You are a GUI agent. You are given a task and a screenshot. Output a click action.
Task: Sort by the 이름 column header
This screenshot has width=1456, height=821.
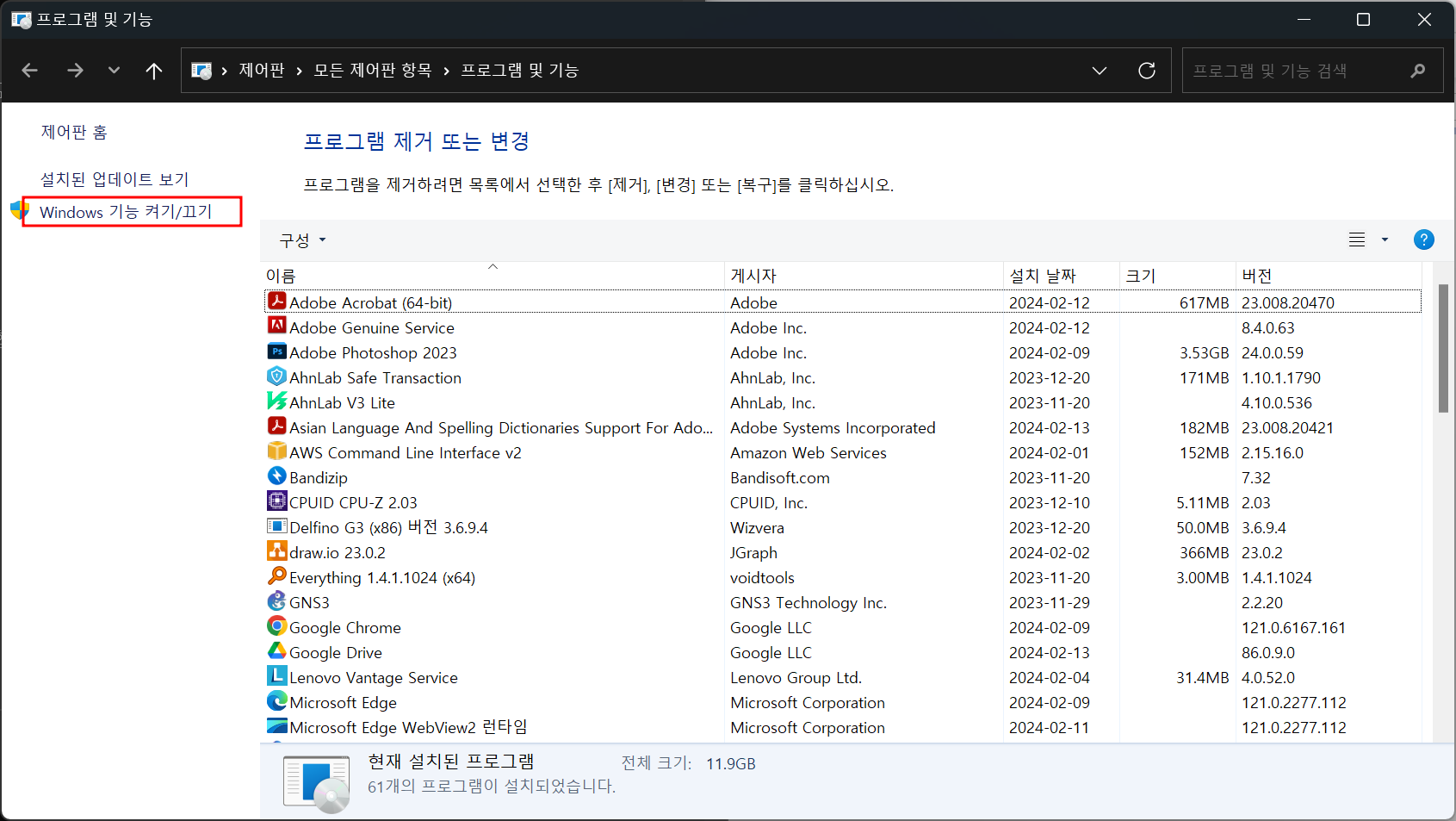tap(493, 276)
